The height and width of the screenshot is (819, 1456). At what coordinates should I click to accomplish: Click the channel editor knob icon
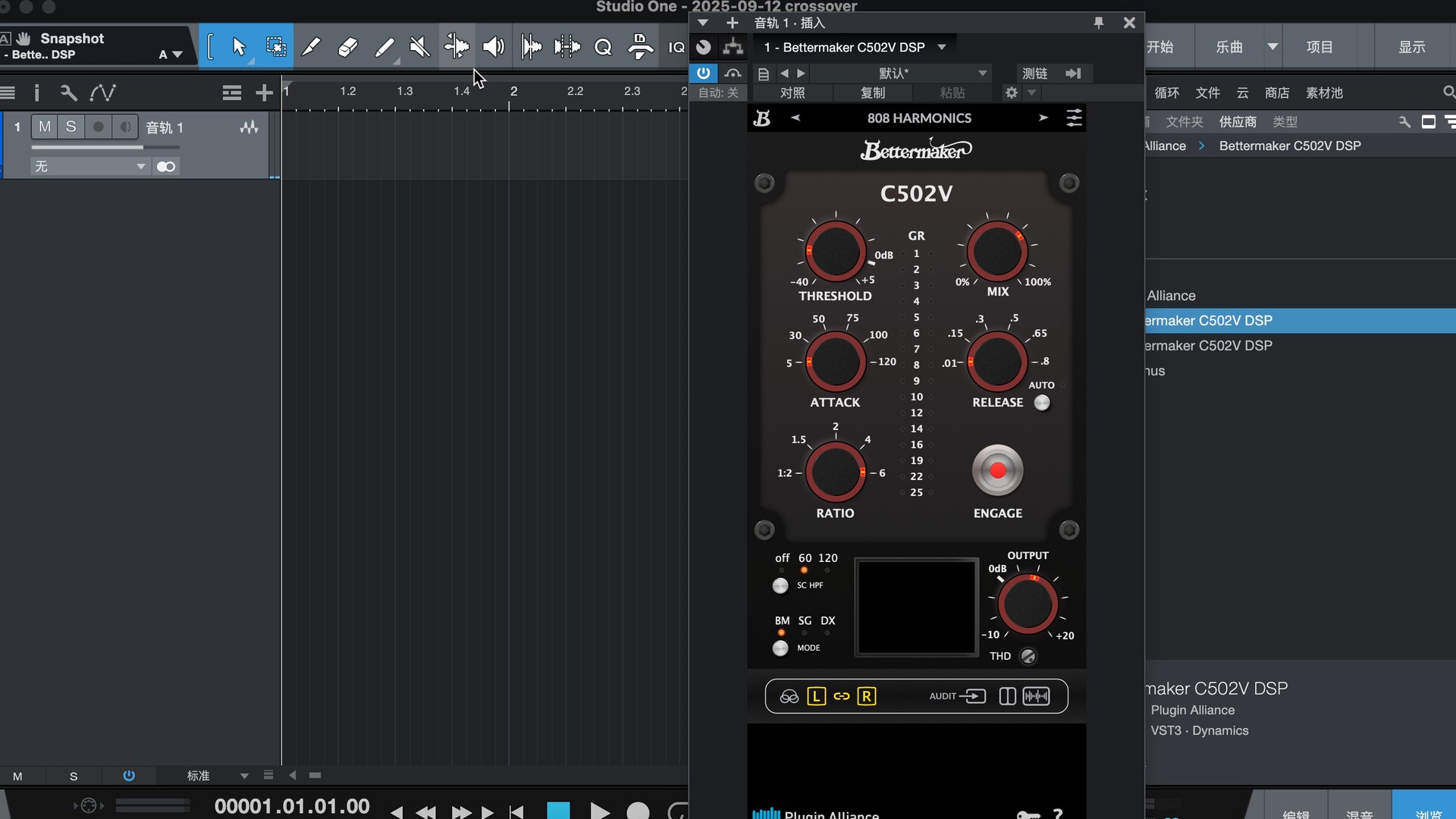704,47
